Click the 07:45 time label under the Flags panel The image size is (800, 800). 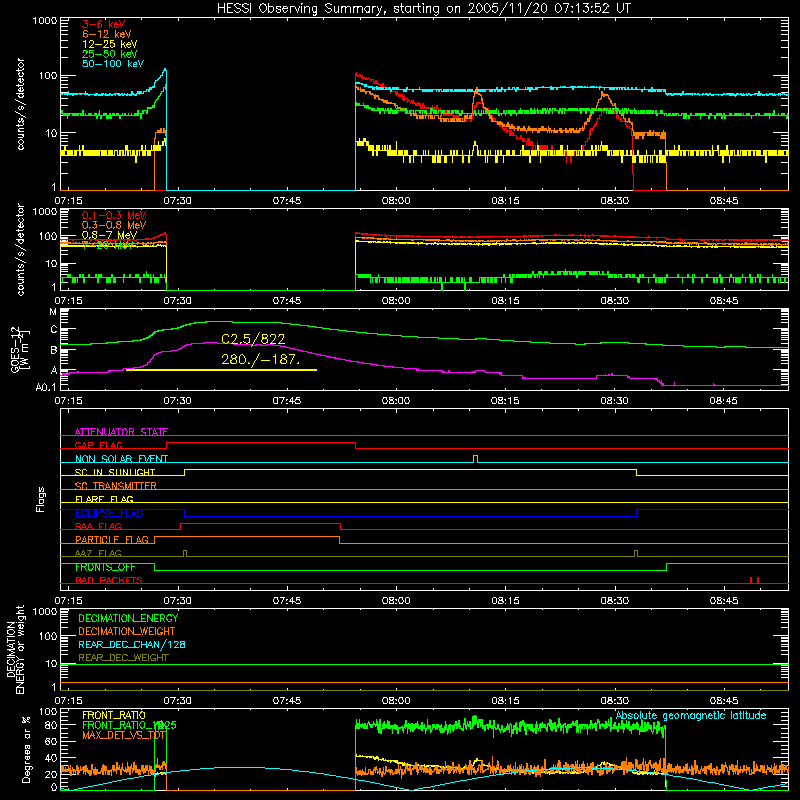287,601
